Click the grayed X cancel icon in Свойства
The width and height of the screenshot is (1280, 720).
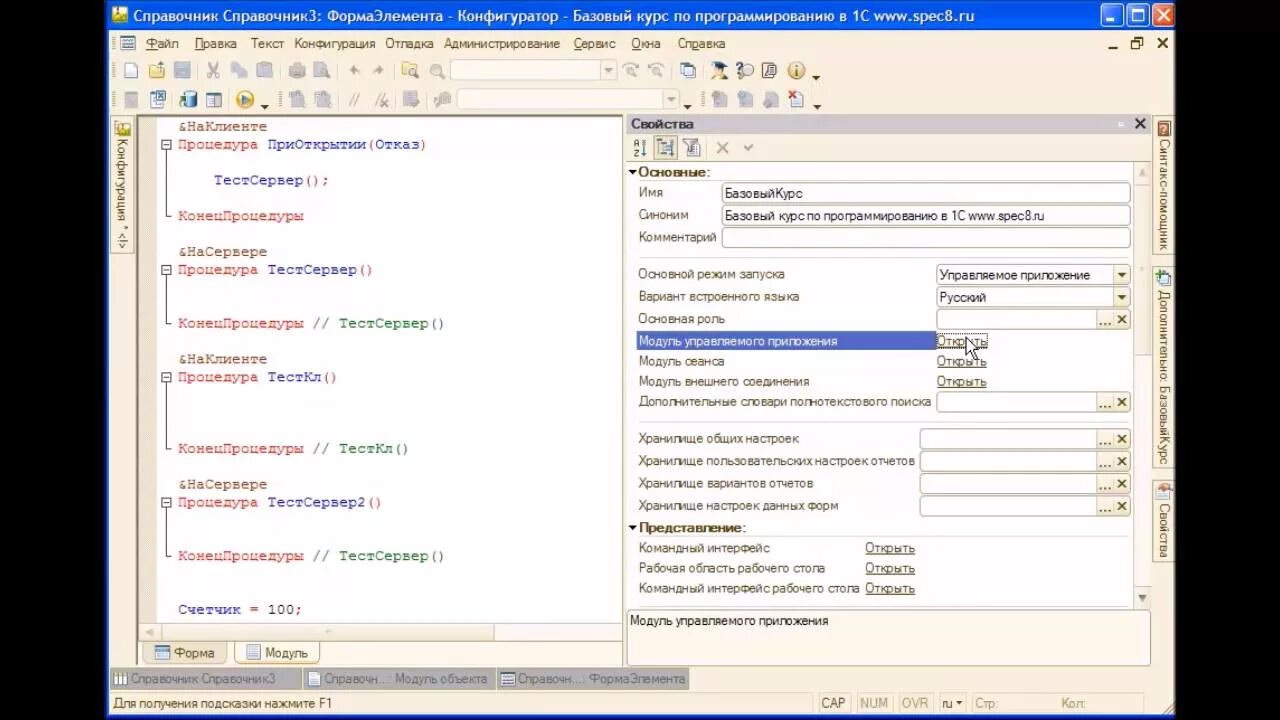[x=722, y=148]
